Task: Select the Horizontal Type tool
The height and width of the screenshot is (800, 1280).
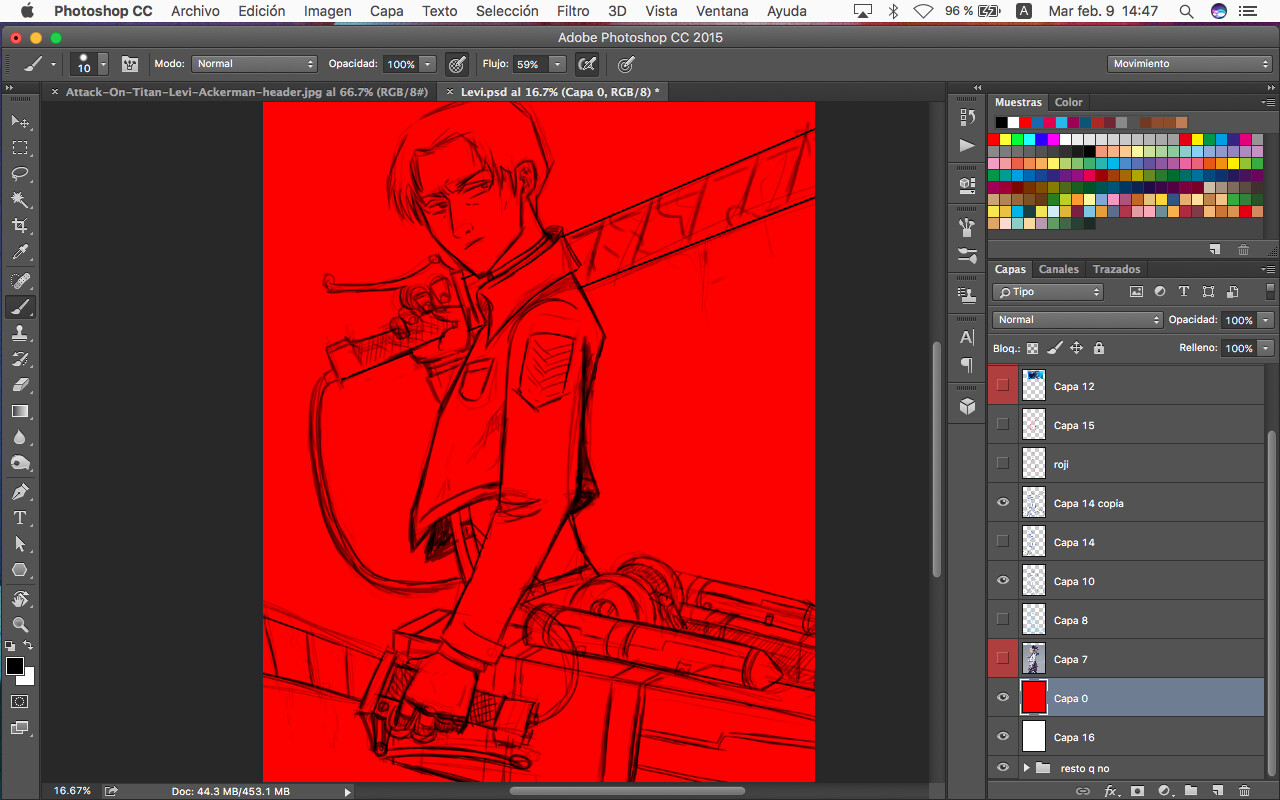Action: click(x=20, y=518)
